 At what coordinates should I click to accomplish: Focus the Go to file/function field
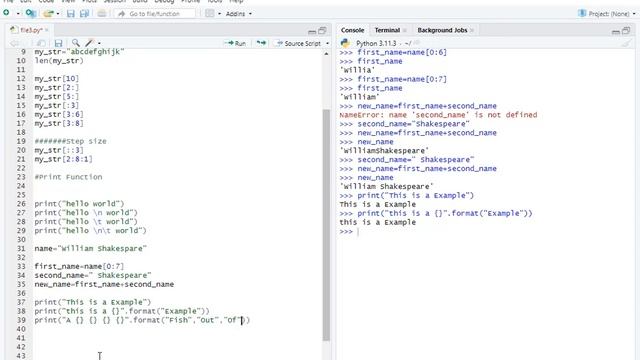pos(155,13)
